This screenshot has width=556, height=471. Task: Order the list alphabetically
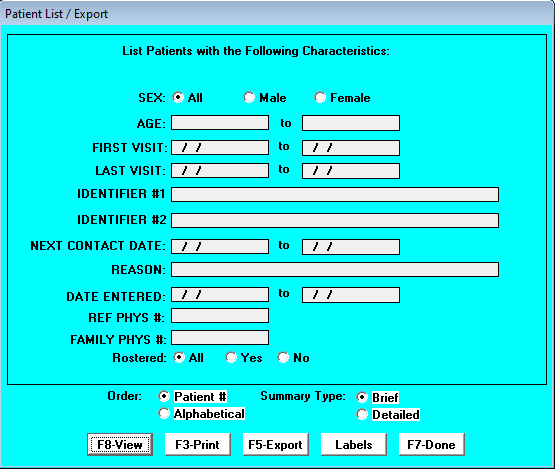(x=164, y=414)
